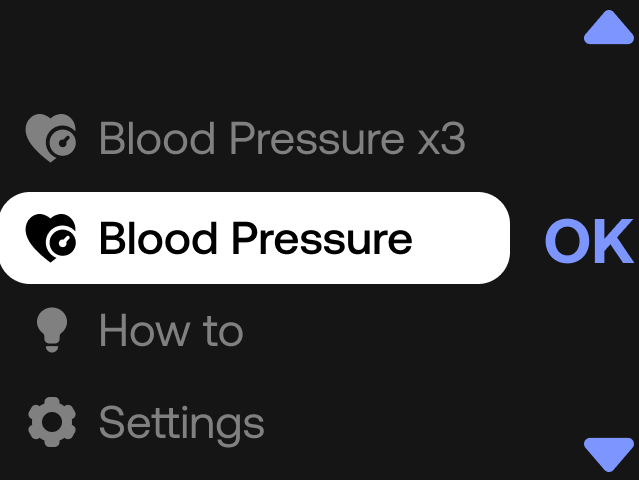Click the gear icon next to Settings

point(52,422)
